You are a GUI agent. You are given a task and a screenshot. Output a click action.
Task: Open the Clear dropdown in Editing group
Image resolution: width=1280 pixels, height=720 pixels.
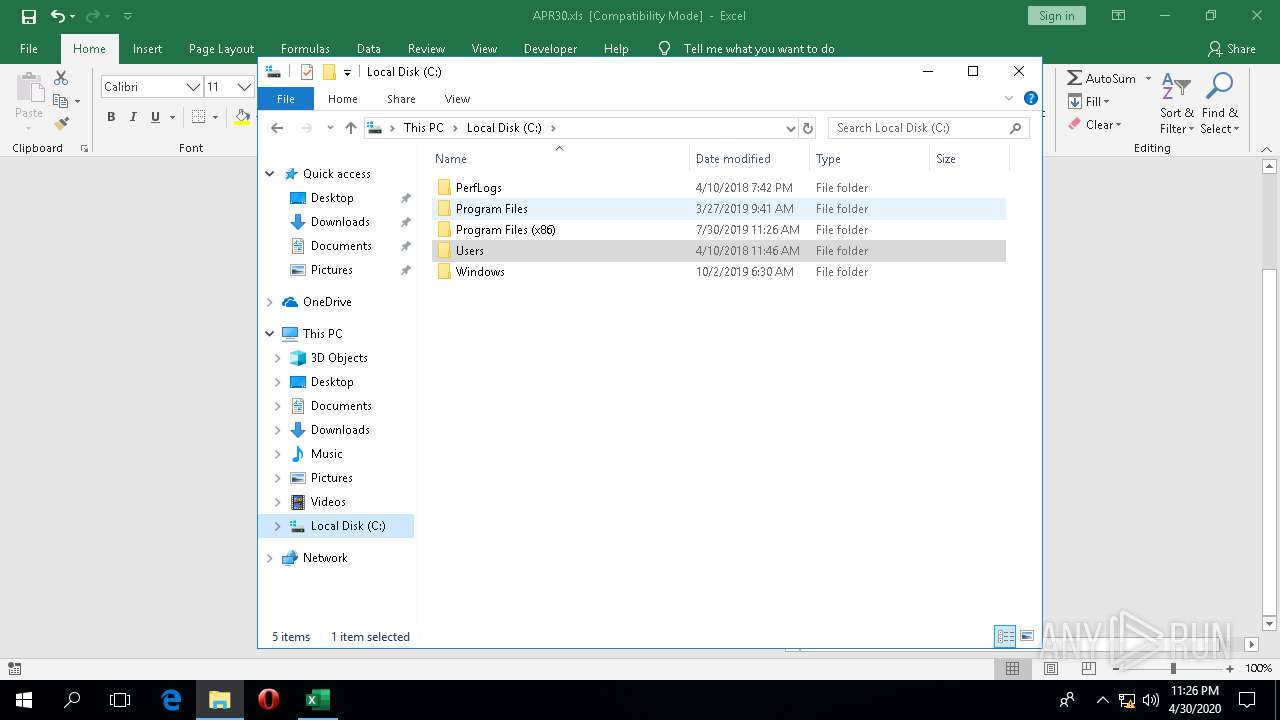[1095, 125]
